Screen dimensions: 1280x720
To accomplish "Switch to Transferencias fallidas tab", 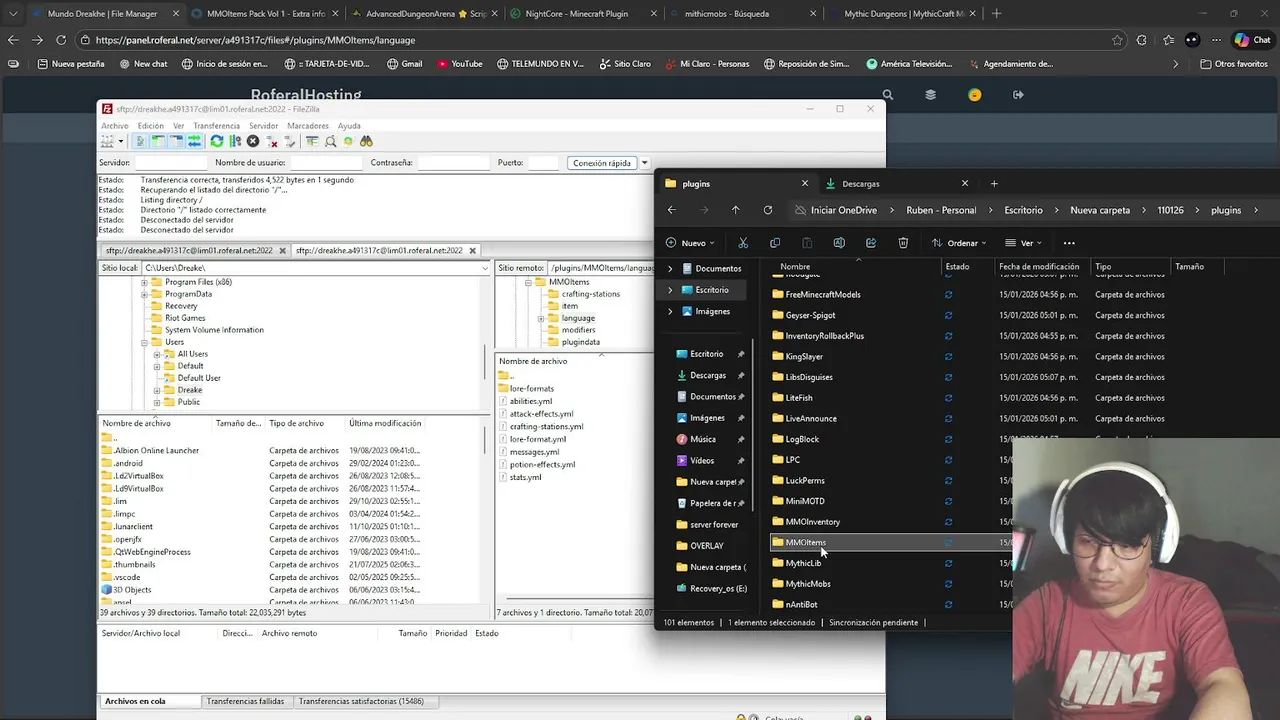I will click(x=245, y=701).
